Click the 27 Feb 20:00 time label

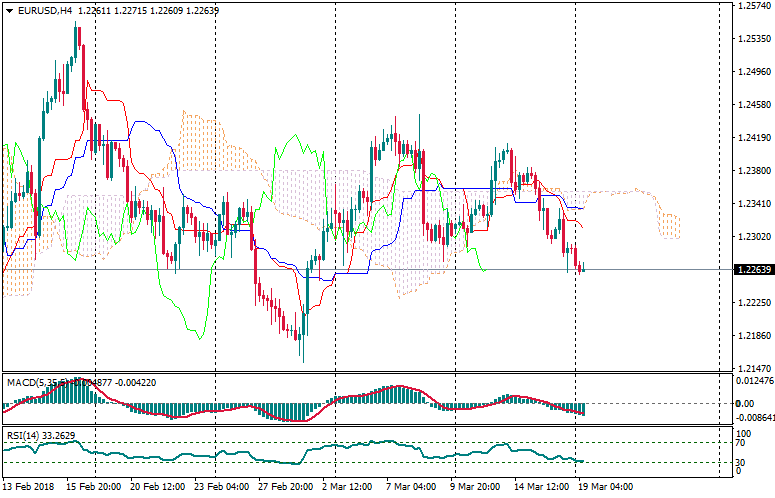click(x=284, y=487)
